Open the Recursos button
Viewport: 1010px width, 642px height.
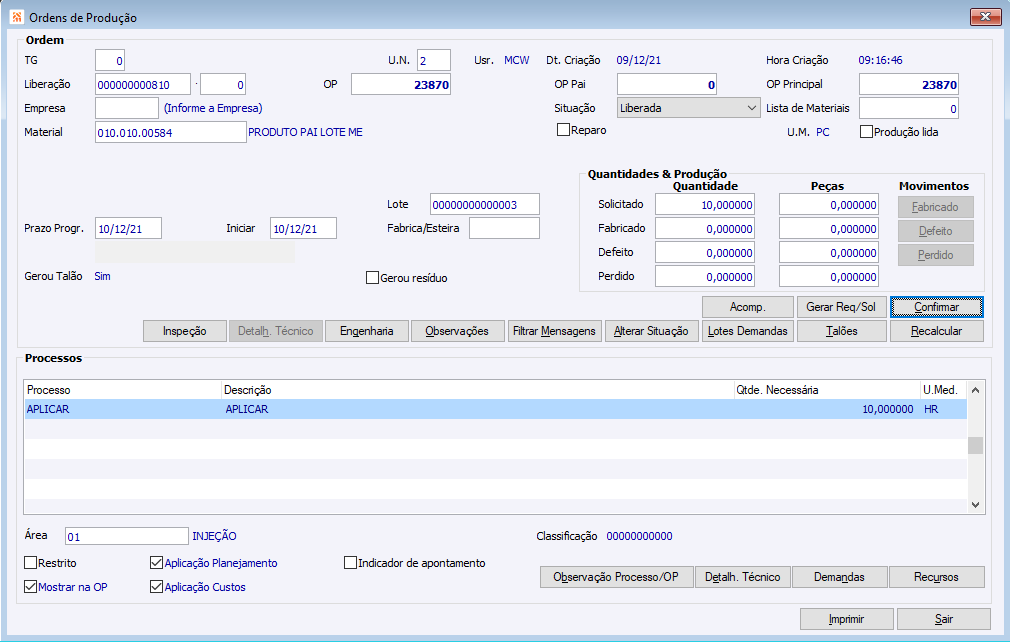(937, 577)
